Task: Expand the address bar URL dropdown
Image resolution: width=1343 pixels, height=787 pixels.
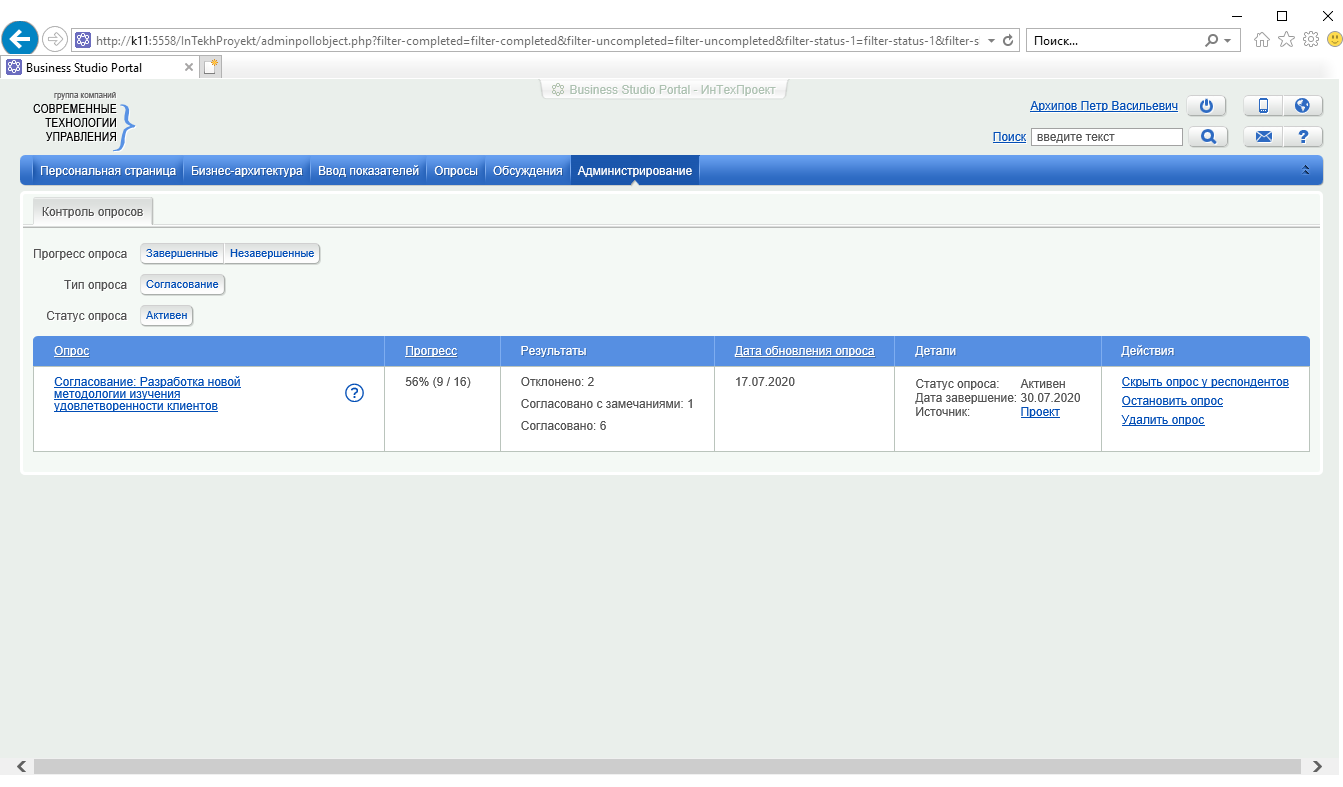Action: pyautogui.click(x=990, y=41)
